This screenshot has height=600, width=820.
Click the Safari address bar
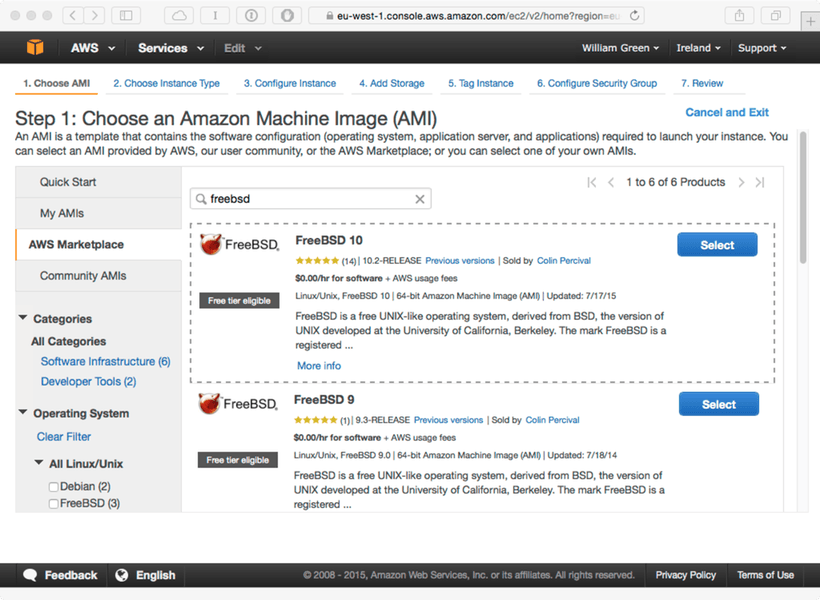click(476, 16)
